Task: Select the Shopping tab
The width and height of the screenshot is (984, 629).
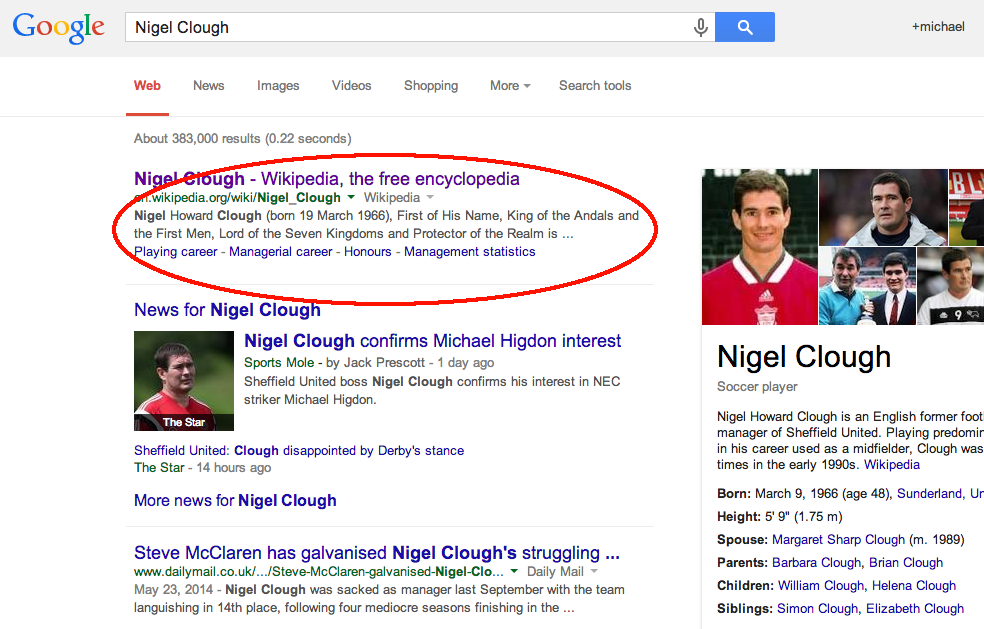Action: click(431, 85)
